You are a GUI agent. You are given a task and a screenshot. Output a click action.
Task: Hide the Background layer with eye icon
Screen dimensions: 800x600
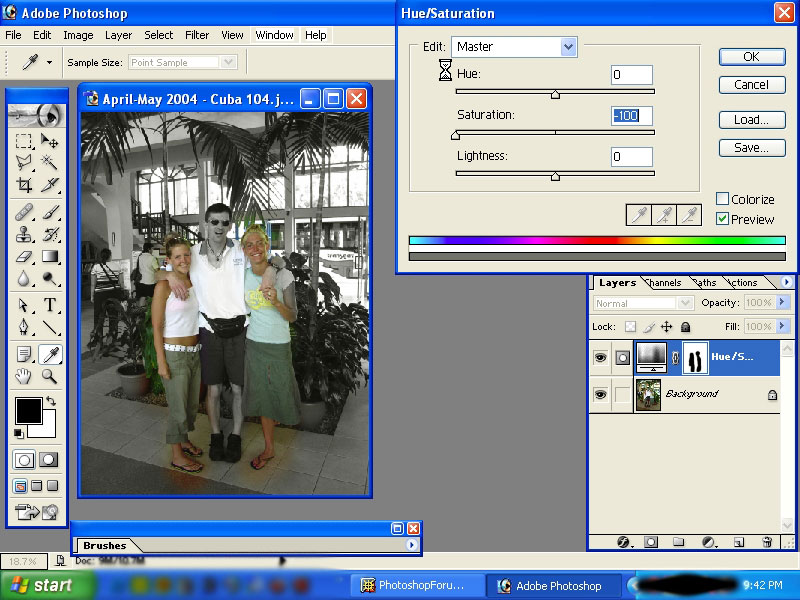click(600, 395)
